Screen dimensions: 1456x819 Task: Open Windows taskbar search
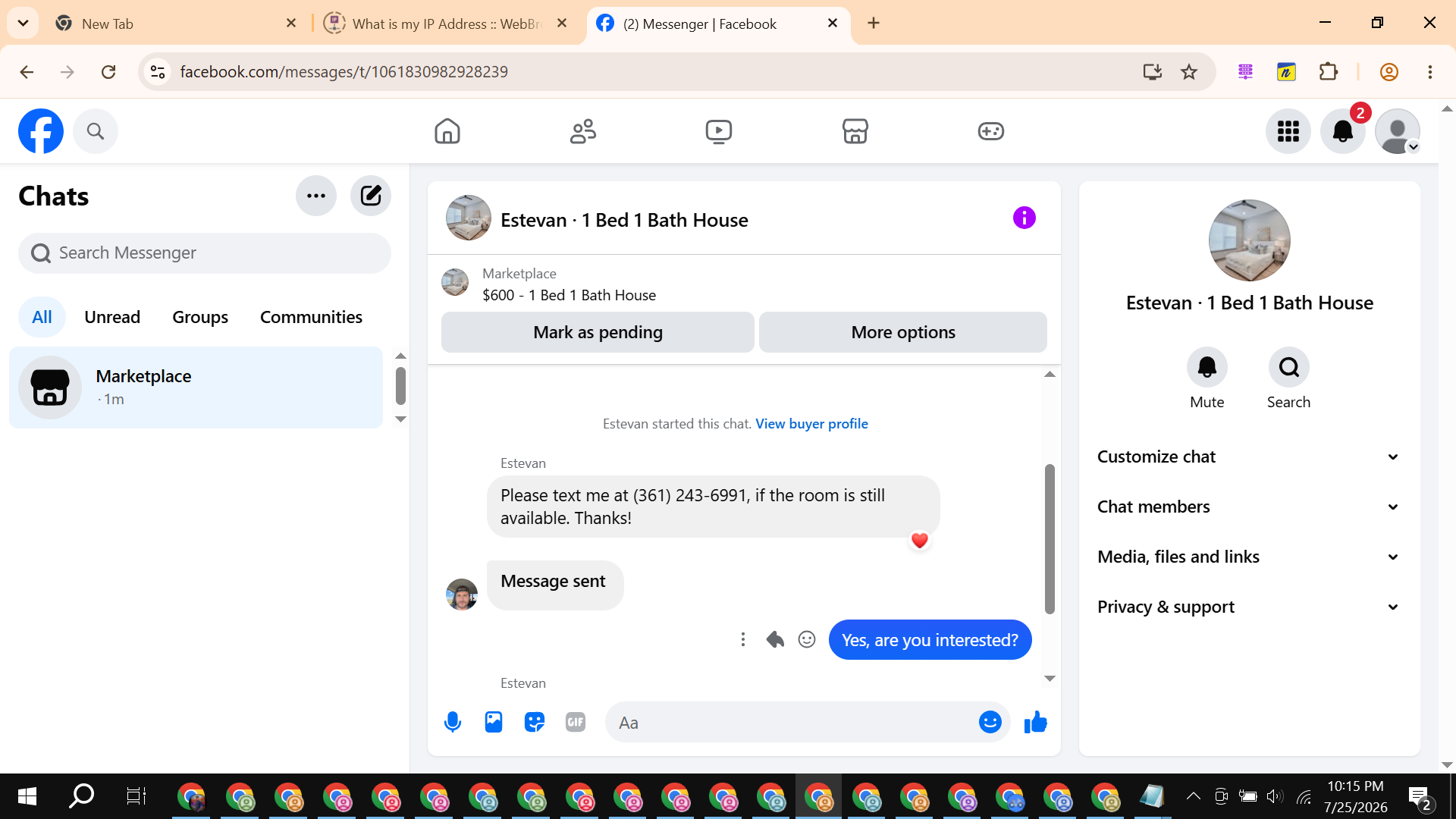pyautogui.click(x=81, y=796)
